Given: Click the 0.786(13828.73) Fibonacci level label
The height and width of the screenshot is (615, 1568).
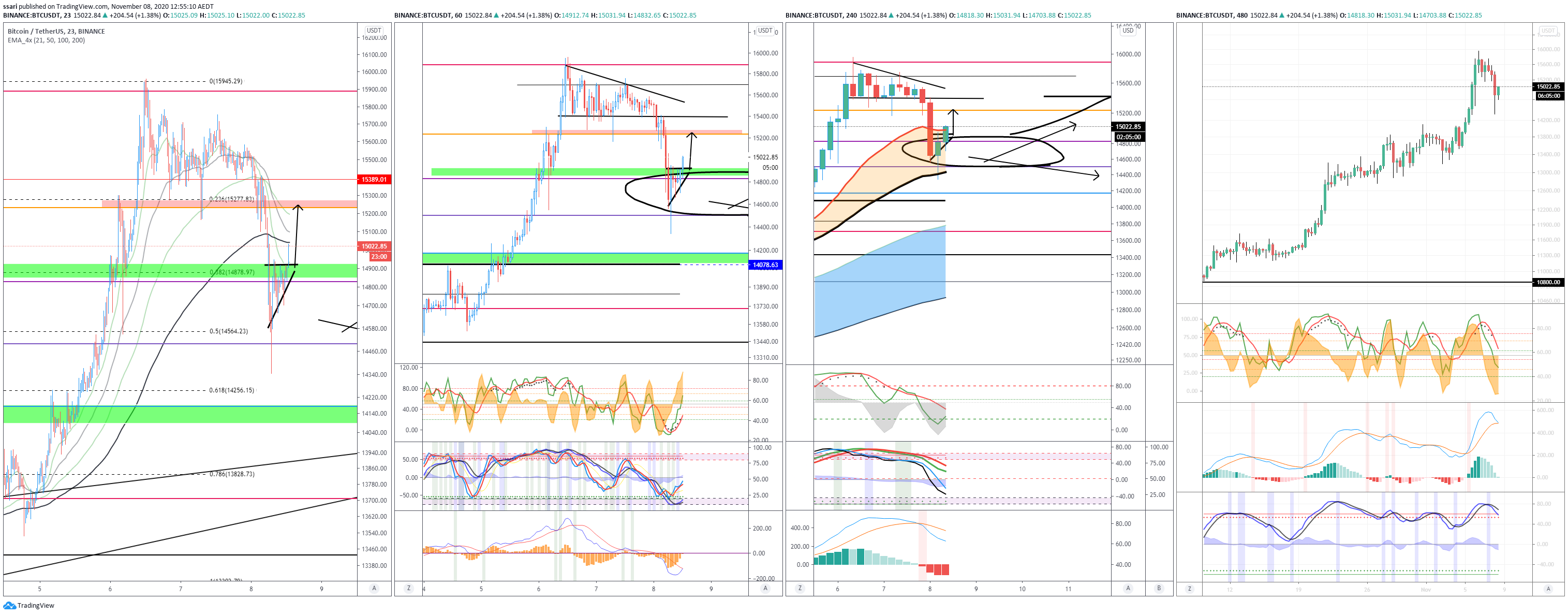Looking at the screenshot, I should point(232,474).
